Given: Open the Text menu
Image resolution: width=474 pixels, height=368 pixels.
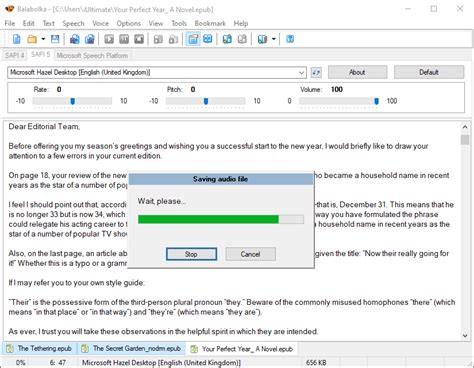Looking at the screenshot, I should [x=48, y=24].
